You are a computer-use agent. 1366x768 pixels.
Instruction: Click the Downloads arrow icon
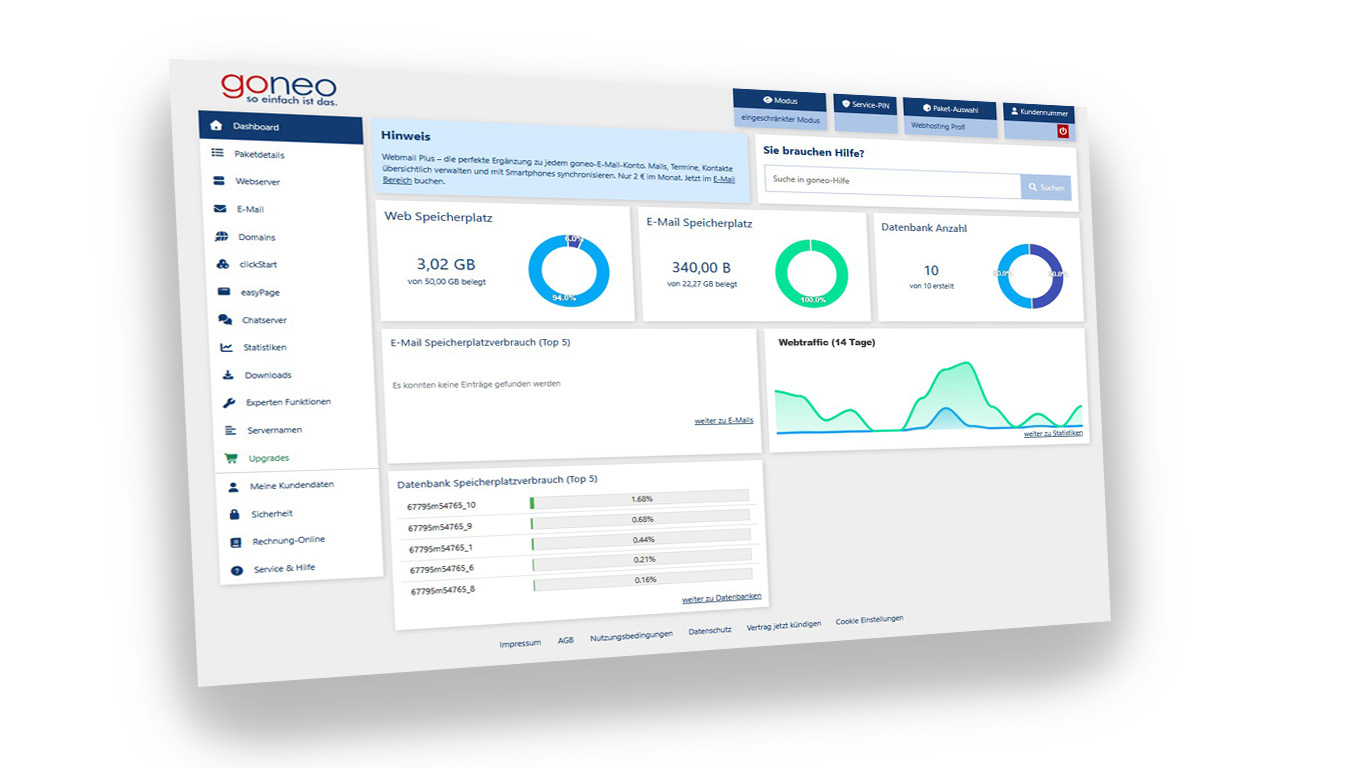tap(228, 375)
